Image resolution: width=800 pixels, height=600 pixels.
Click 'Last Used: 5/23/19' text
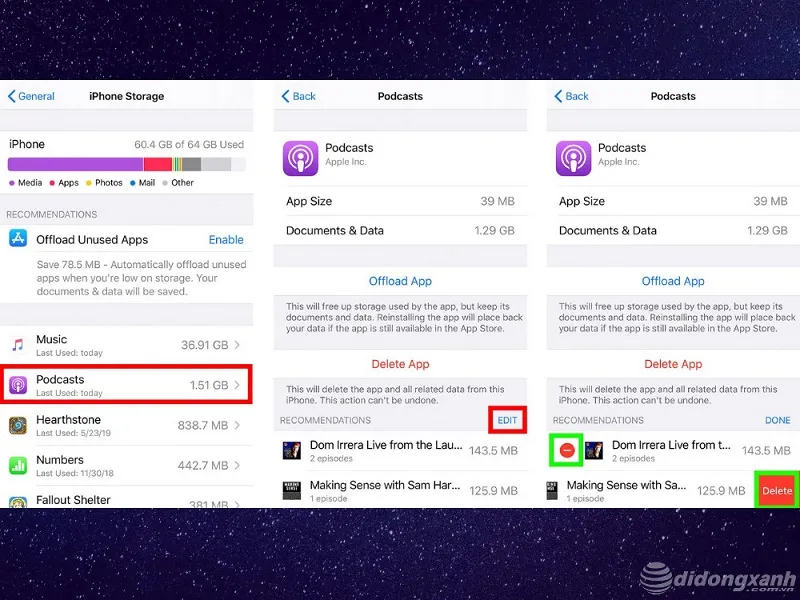coord(73,433)
